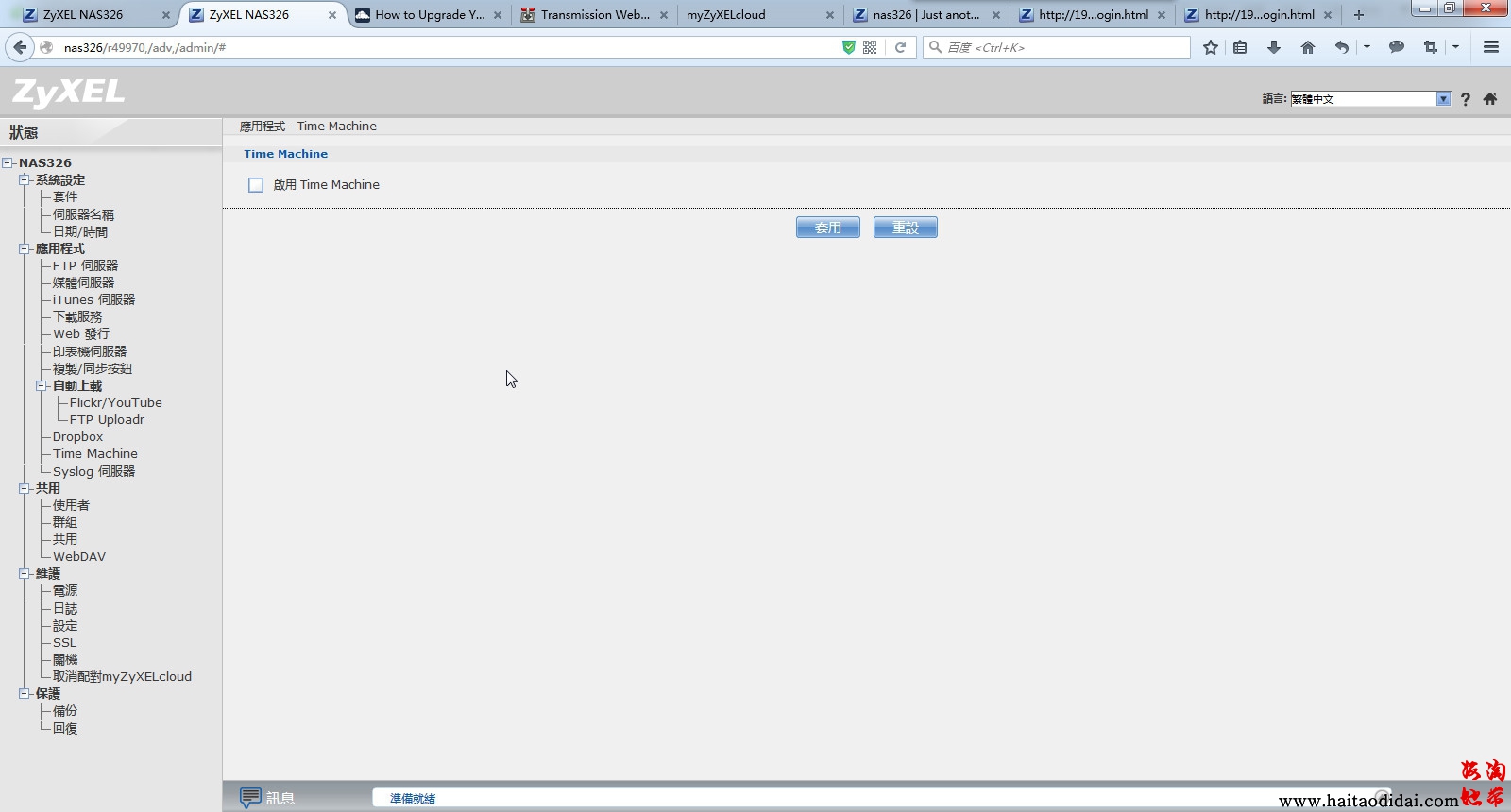Open Dropbox in the sidebar tree
This screenshot has height=812, width=1511.
pos(77,437)
